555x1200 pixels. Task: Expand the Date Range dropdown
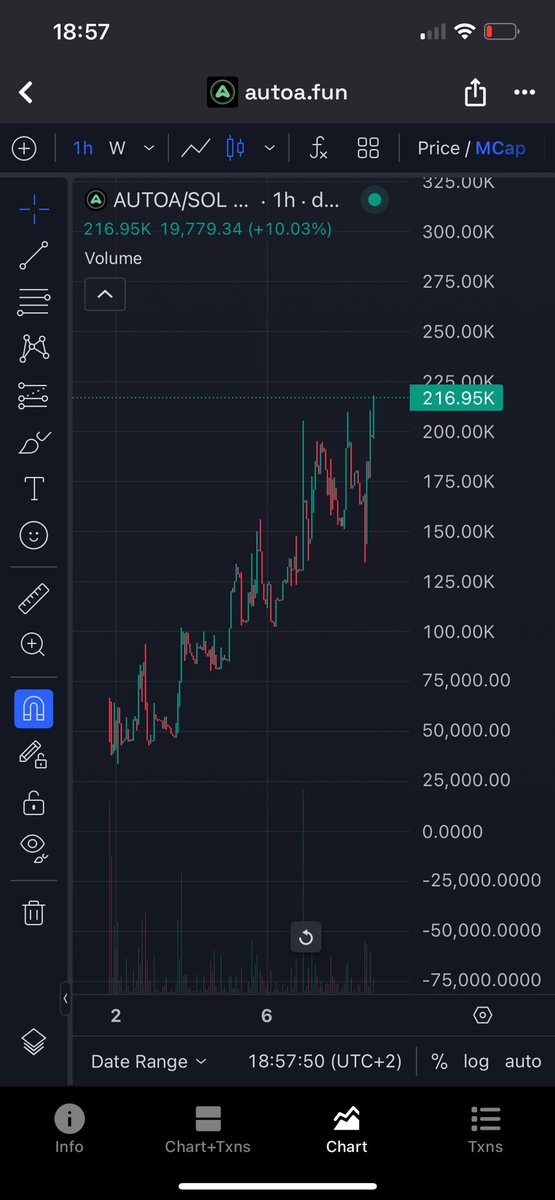[149, 1062]
